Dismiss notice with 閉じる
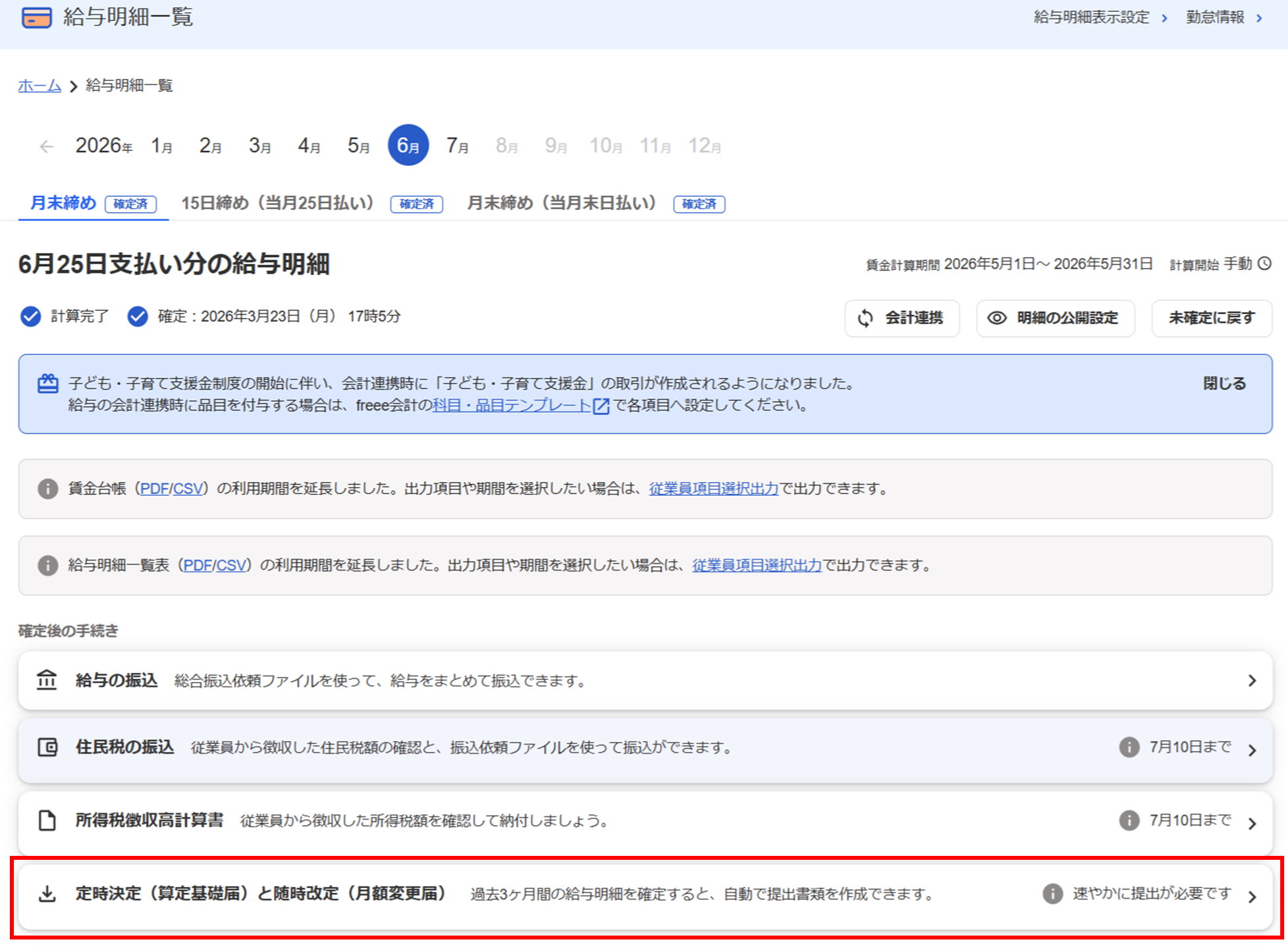 (1224, 384)
